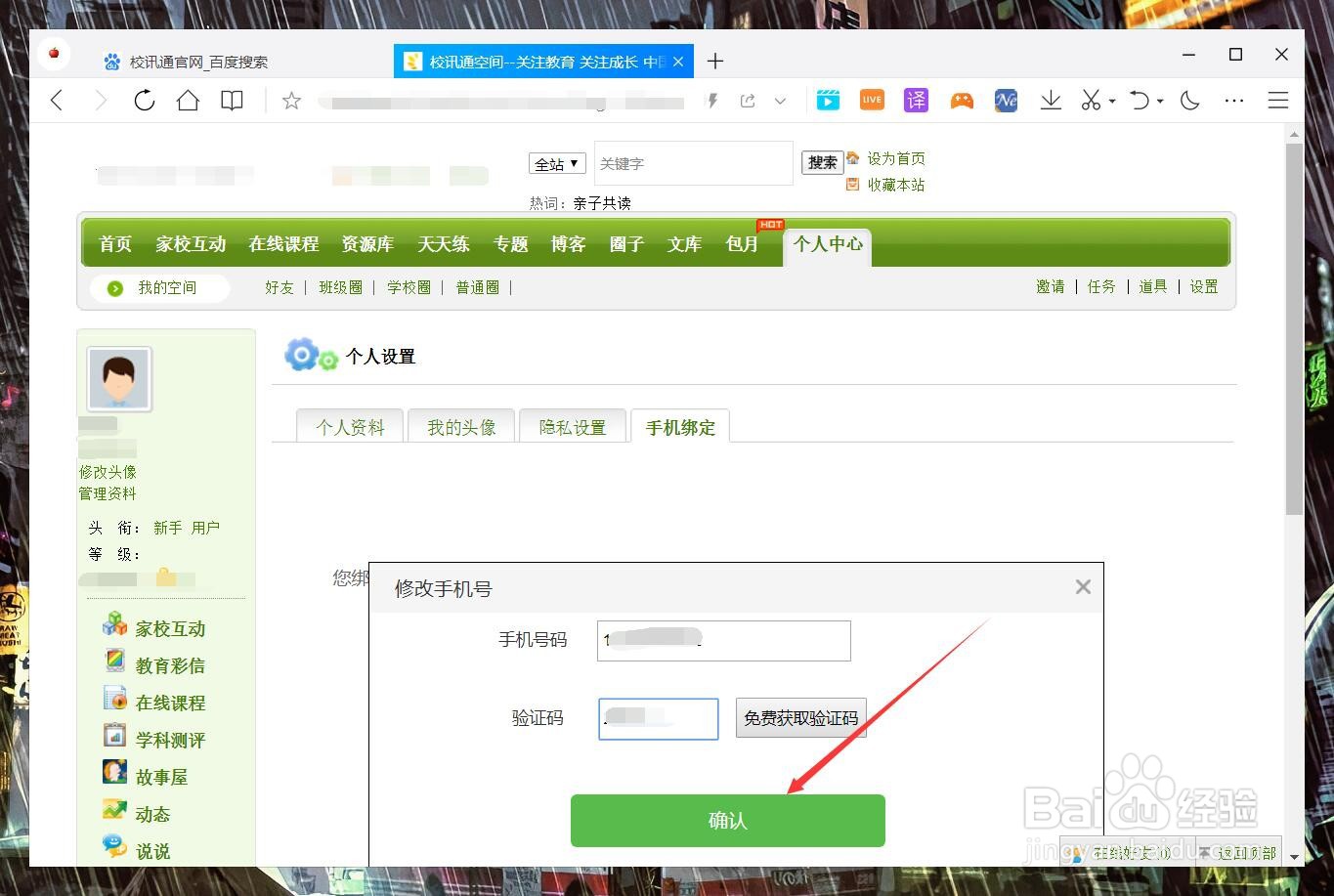Screen dimensions: 1334x896
Task: Click the 关键字 search input field
Action: 694,163
